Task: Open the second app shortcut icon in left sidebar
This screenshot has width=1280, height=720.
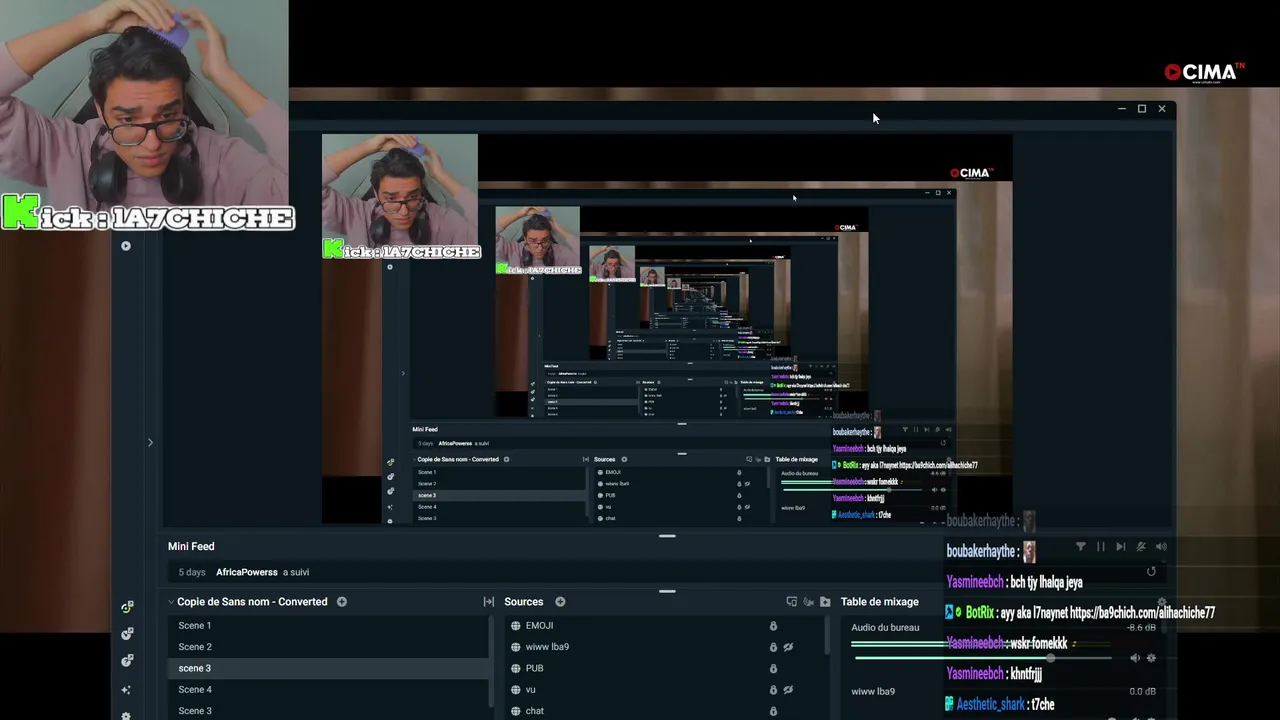Action: point(127,634)
